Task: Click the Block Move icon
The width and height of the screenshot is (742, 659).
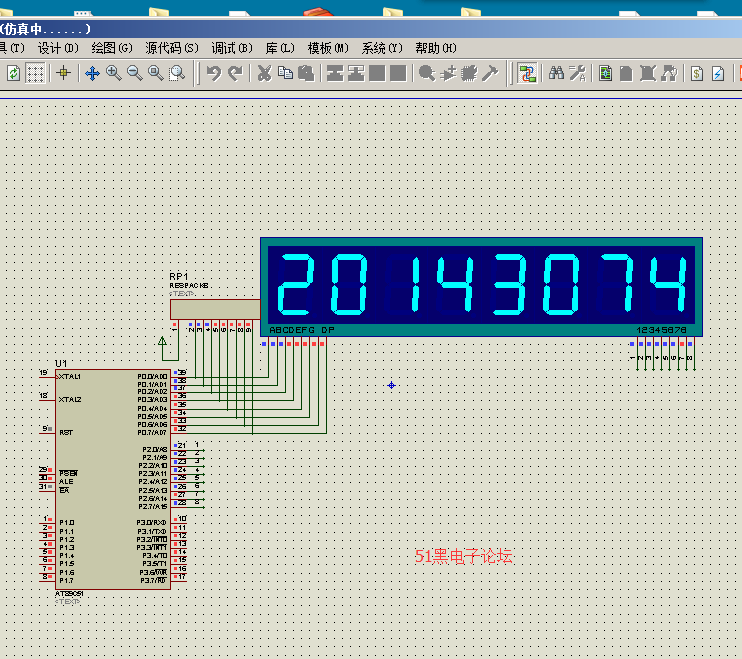Action: click(356, 73)
